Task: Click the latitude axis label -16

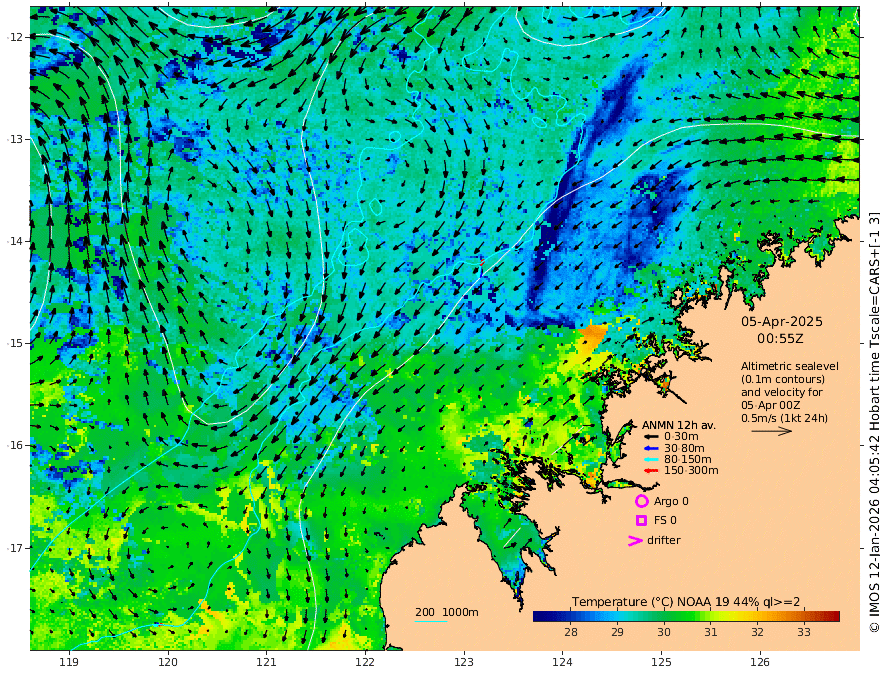Action: (15, 445)
